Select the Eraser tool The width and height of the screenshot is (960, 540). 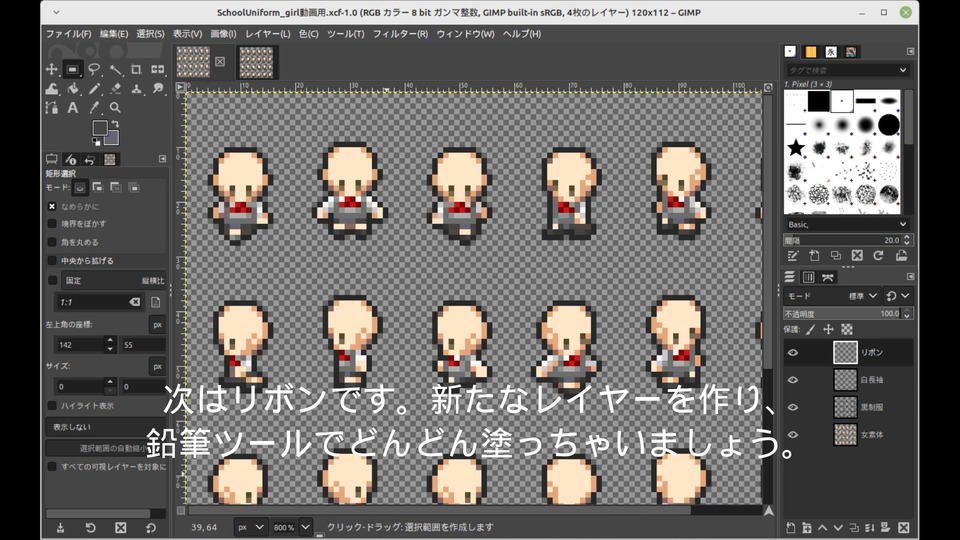click(x=115, y=89)
